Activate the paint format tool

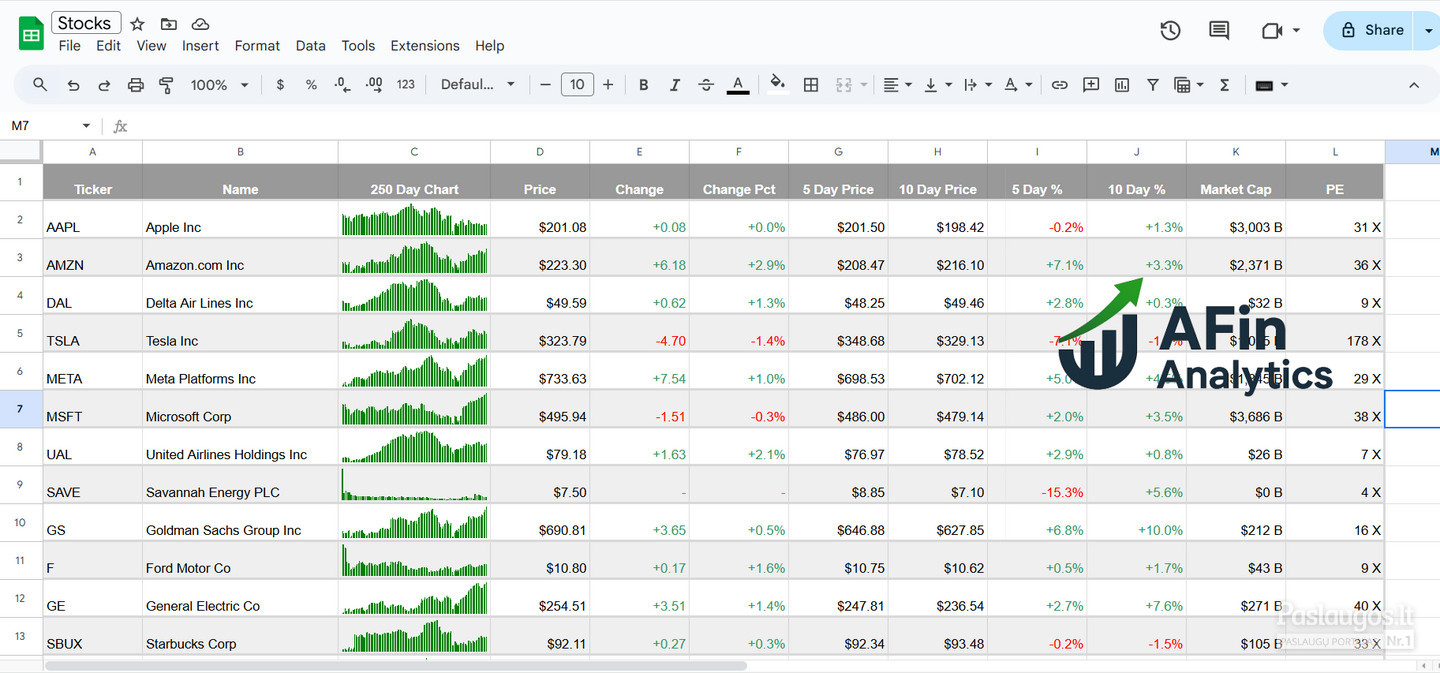[x=167, y=85]
